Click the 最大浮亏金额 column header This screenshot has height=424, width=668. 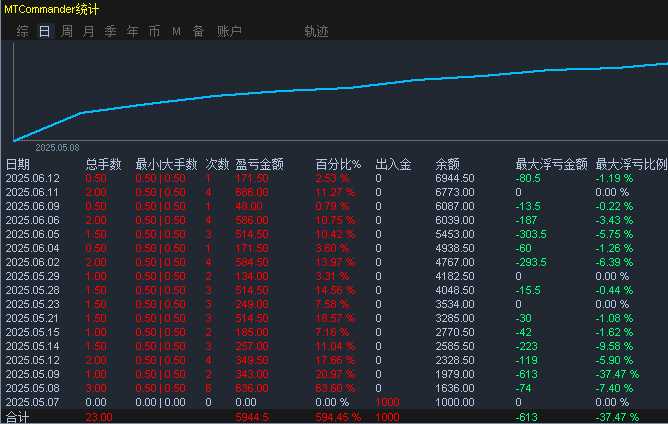(551, 164)
